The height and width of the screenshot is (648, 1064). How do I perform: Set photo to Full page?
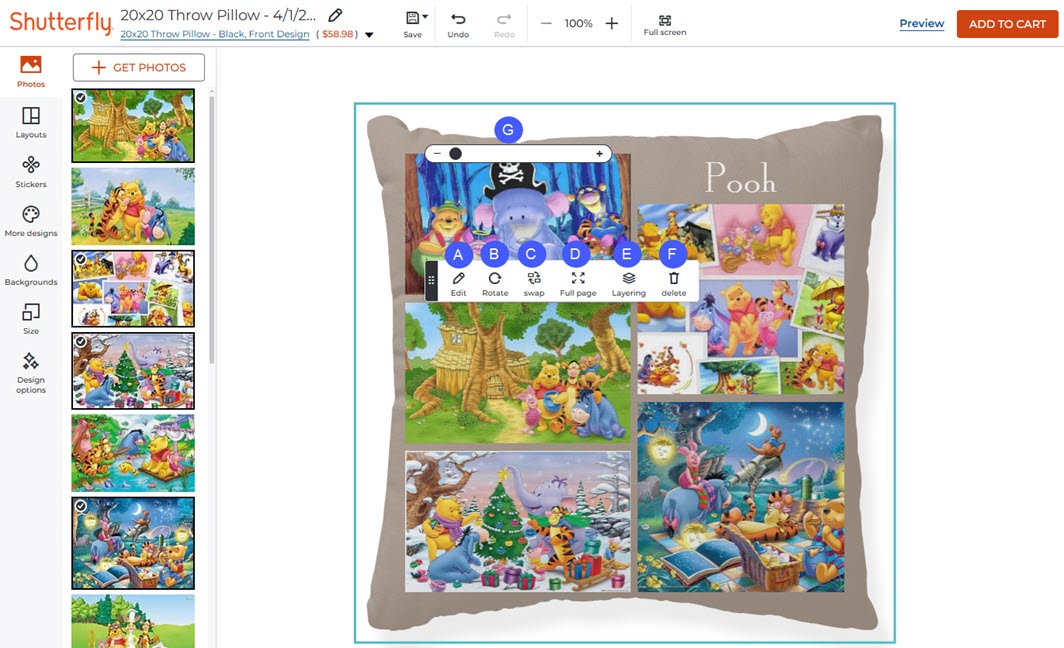pyautogui.click(x=578, y=284)
